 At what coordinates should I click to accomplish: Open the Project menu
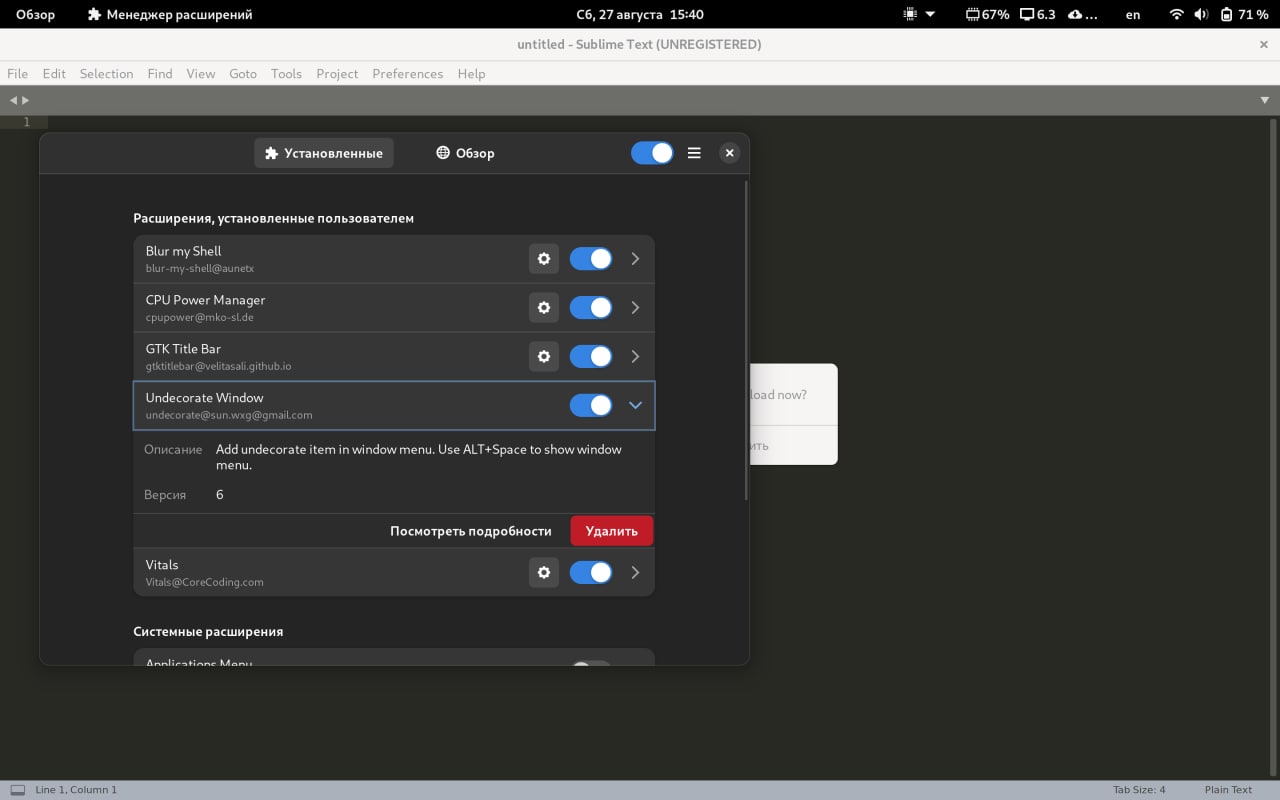point(337,73)
